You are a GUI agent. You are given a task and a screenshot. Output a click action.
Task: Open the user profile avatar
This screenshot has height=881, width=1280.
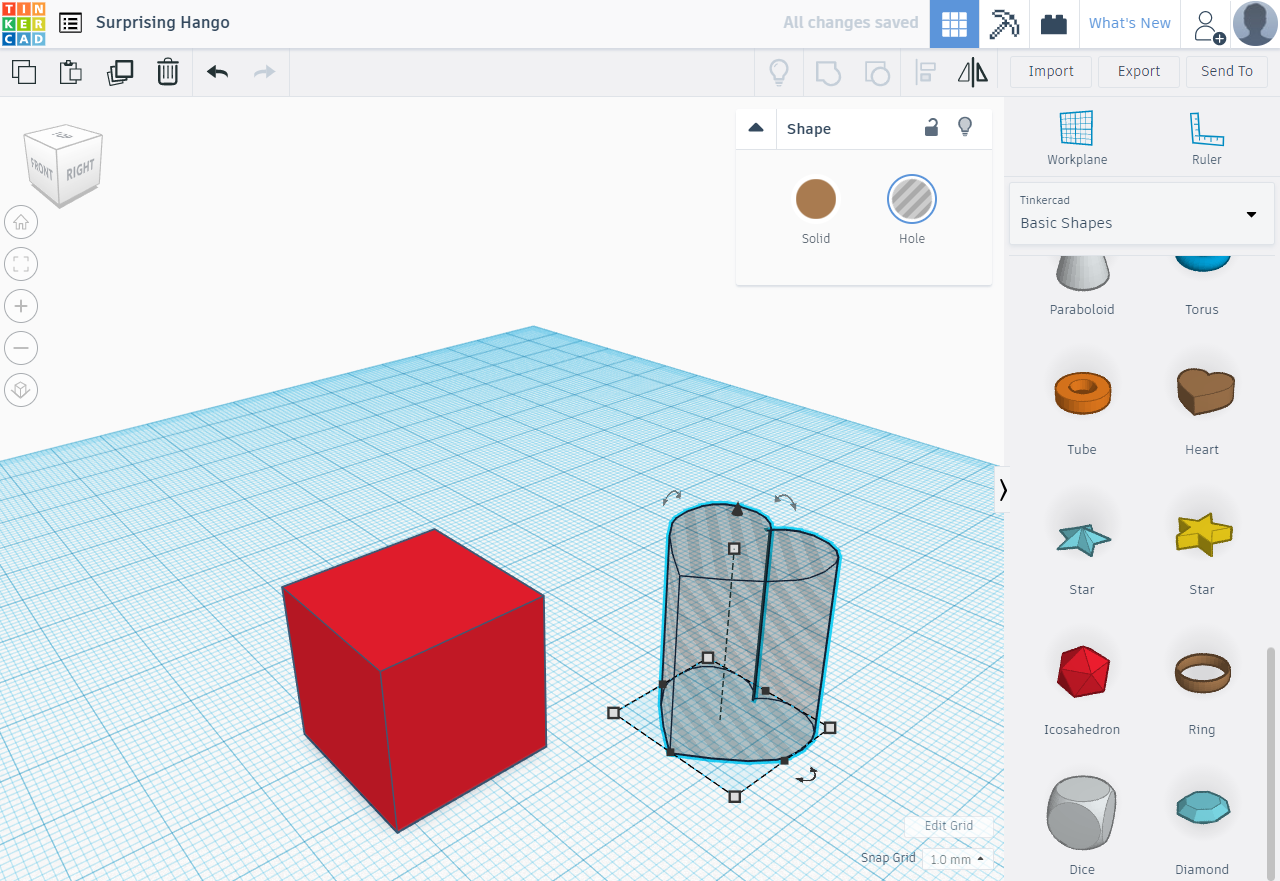tap(1255, 23)
